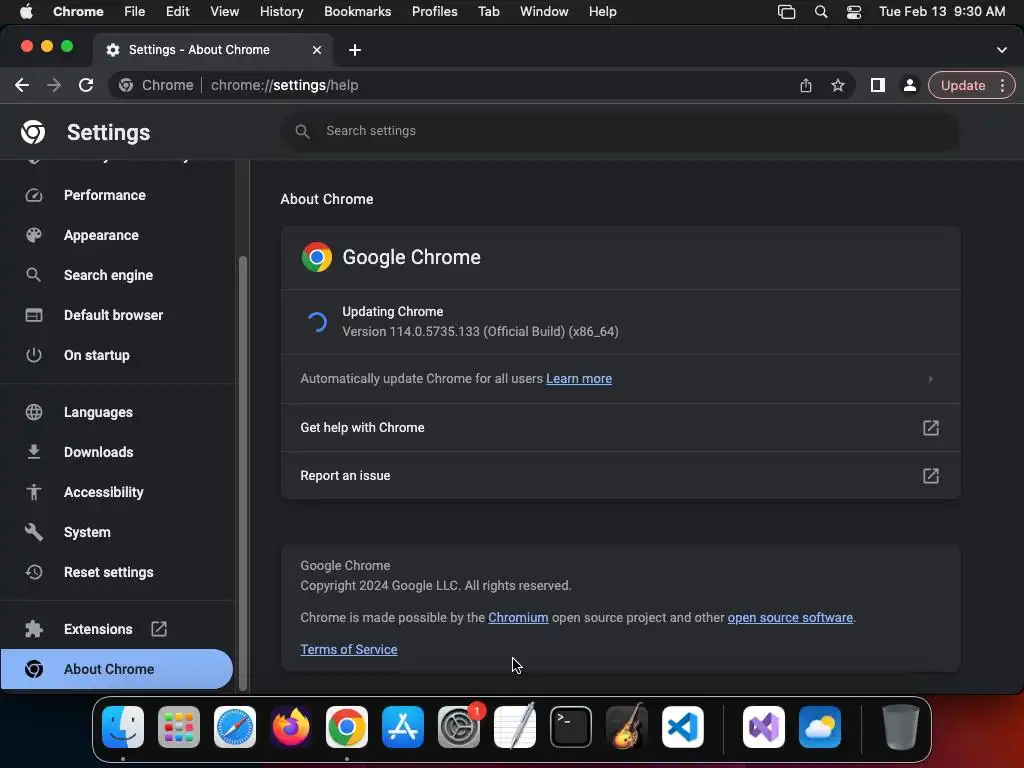Click the forward navigation arrow
1024x768 pixels.
click(54, 86)
